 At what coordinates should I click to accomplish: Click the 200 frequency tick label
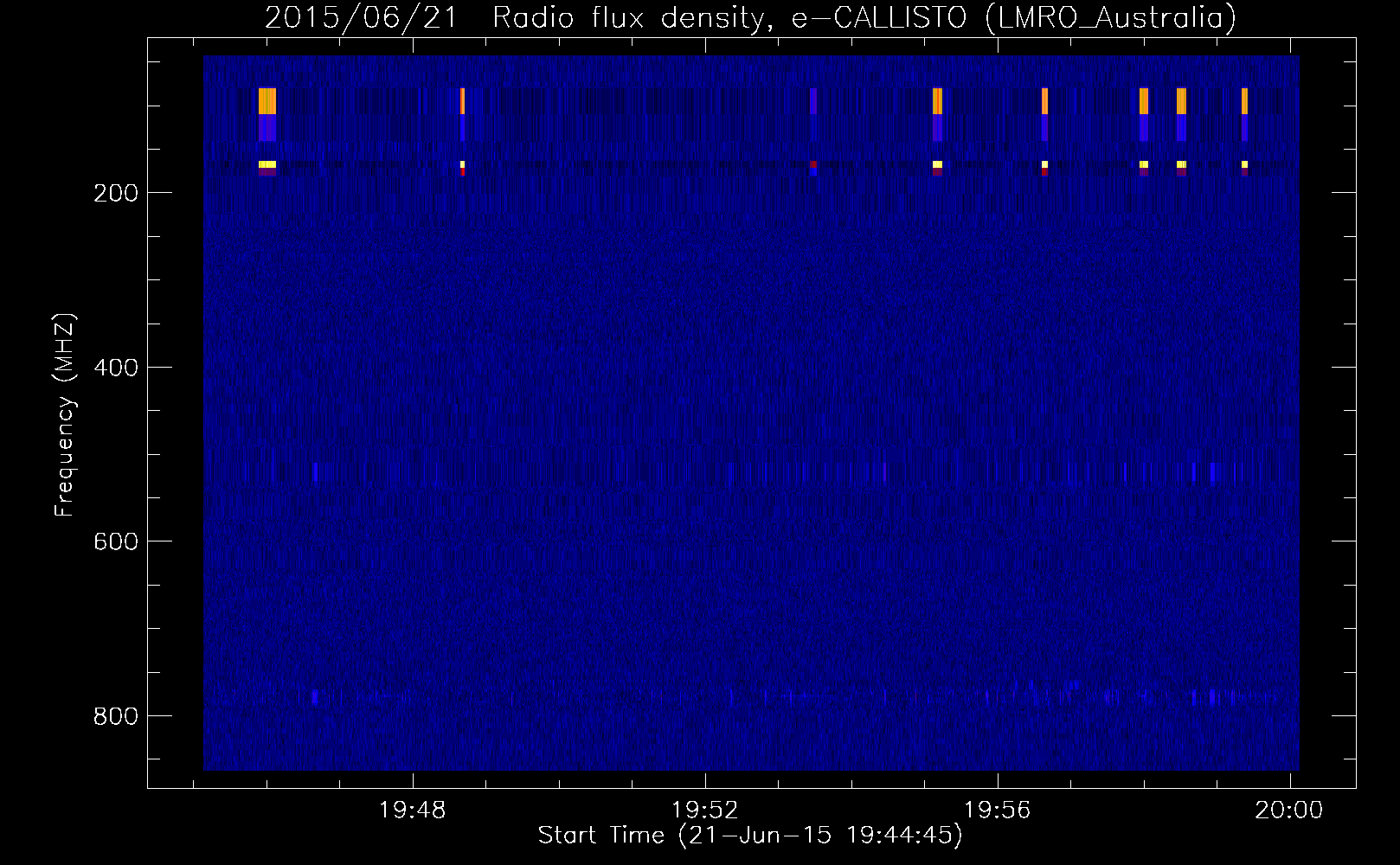116,193
